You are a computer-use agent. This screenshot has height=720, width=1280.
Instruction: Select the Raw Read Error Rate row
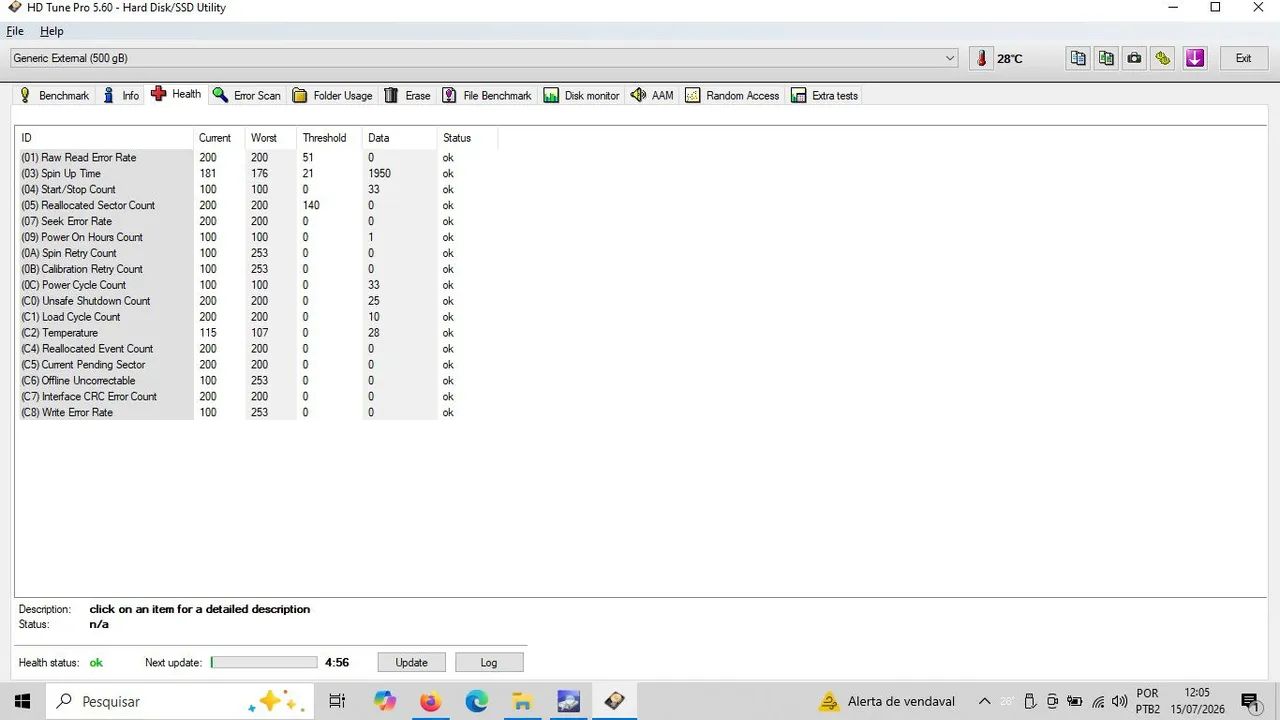[x=257, y=157]
